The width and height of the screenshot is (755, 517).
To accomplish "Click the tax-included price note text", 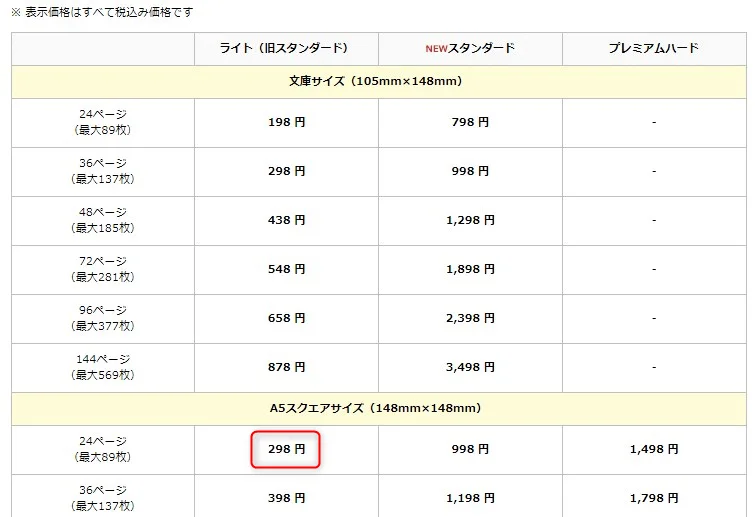I will (x=102, y=12).
